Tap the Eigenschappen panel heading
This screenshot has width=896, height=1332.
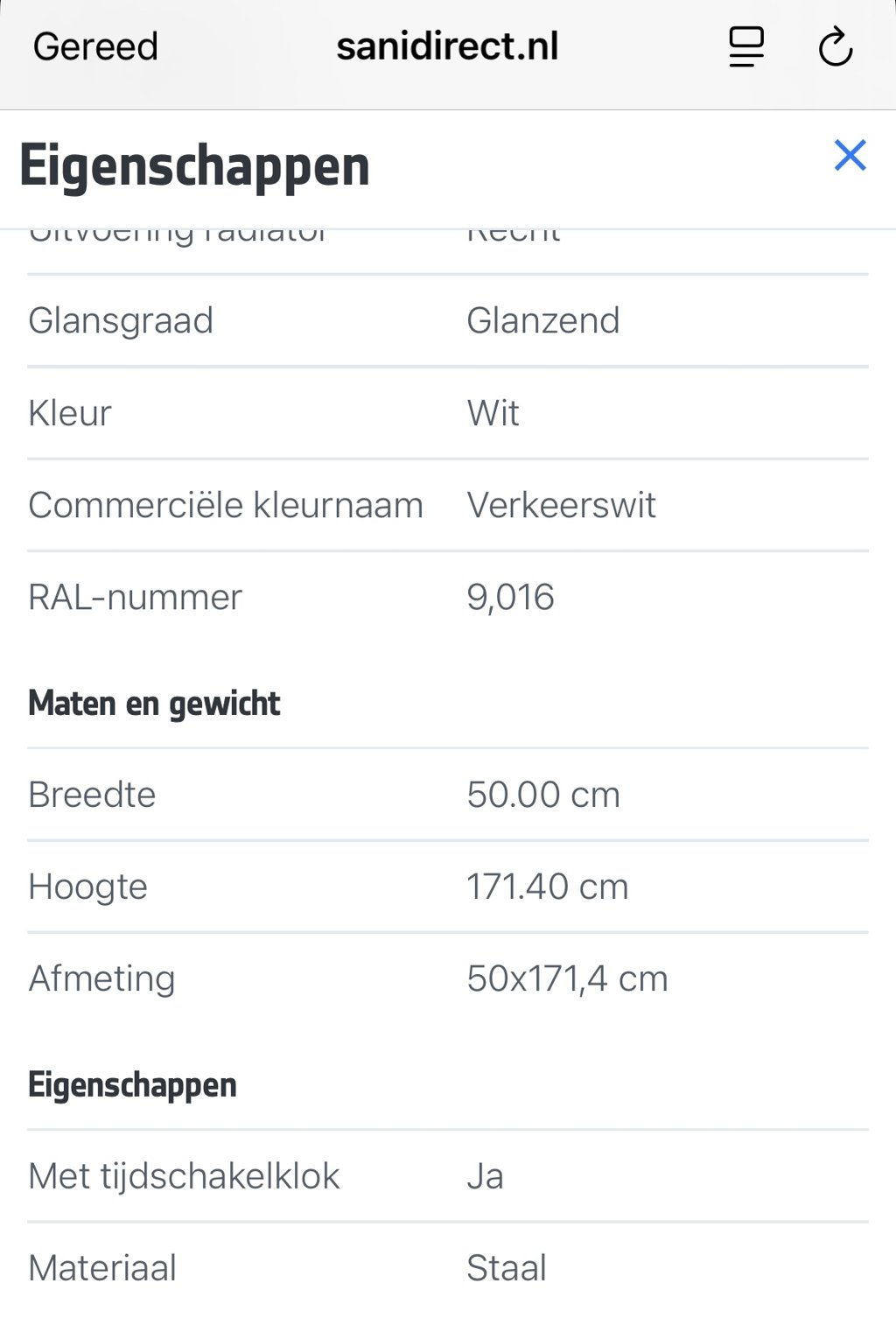coord(194,165)
